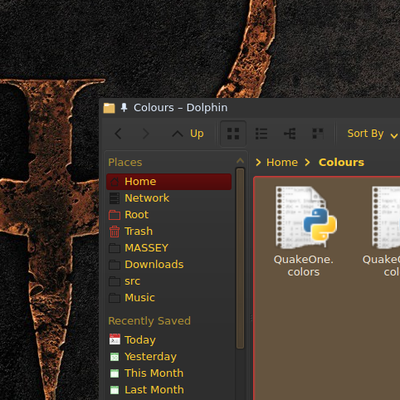The image size is (400, 400).
Task: Open Network in the Places panel
Action: tap(169, 198)
